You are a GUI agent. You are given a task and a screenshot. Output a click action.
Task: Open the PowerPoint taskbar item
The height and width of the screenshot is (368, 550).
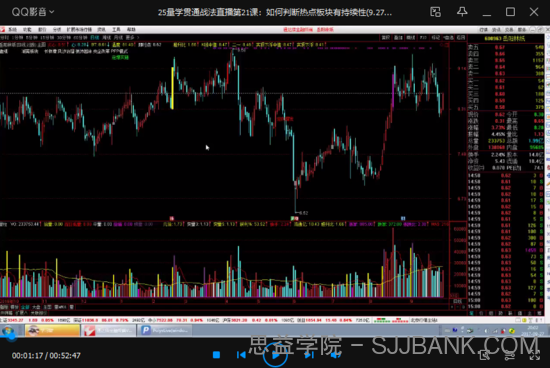click(x=164, y=330)
